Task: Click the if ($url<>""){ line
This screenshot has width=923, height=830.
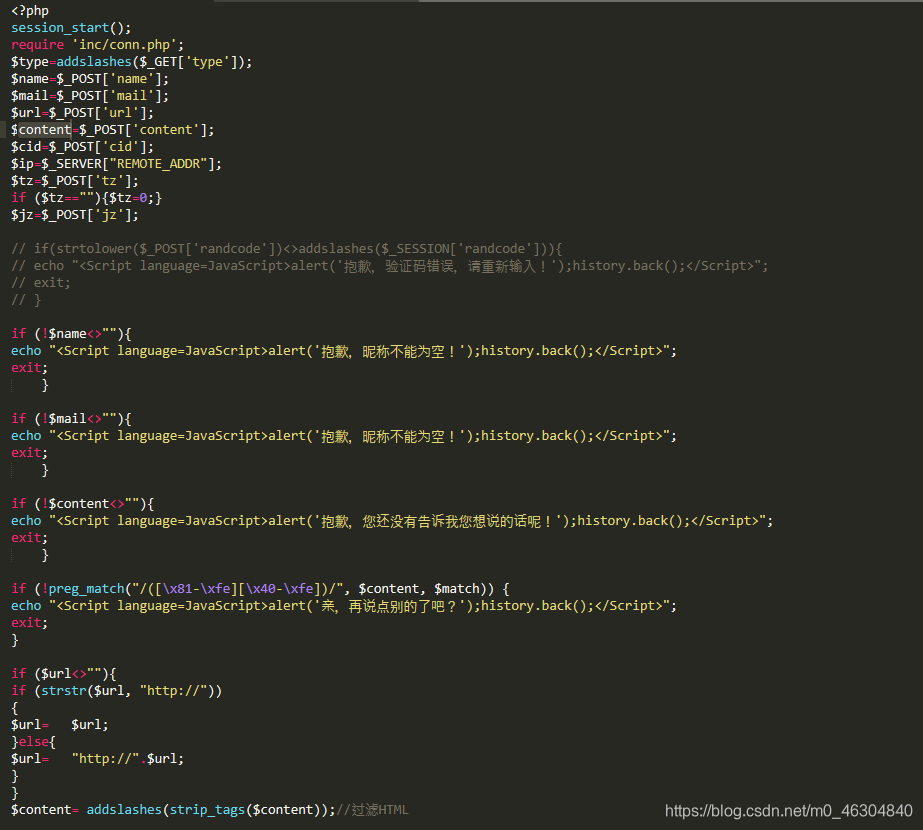Action: coord(64,673)
